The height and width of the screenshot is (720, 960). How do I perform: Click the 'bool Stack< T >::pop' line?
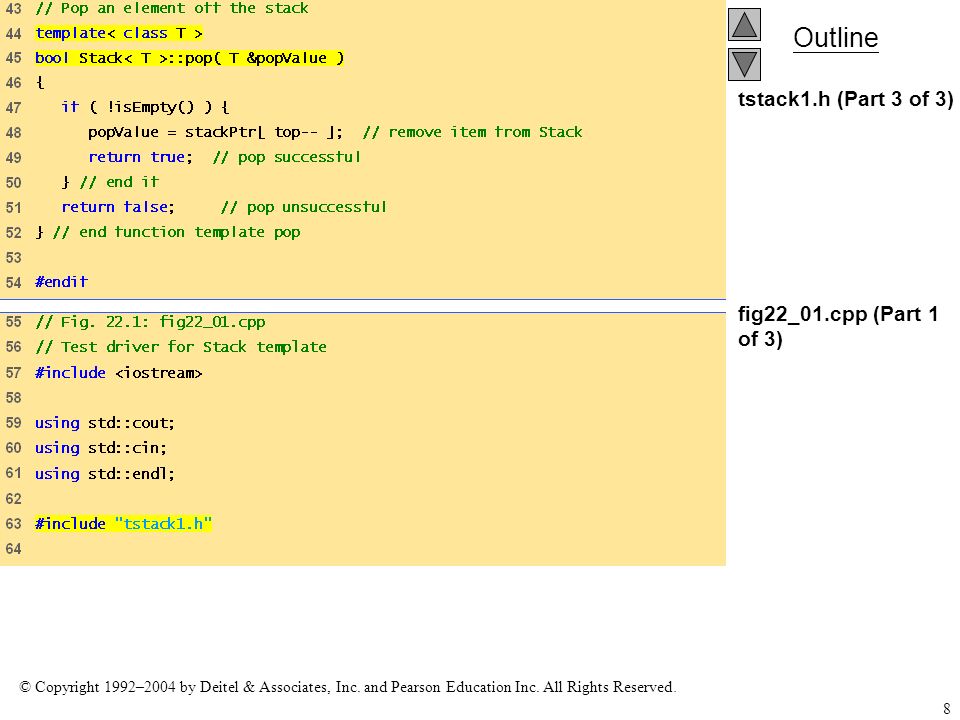click(x=189, y=58)
